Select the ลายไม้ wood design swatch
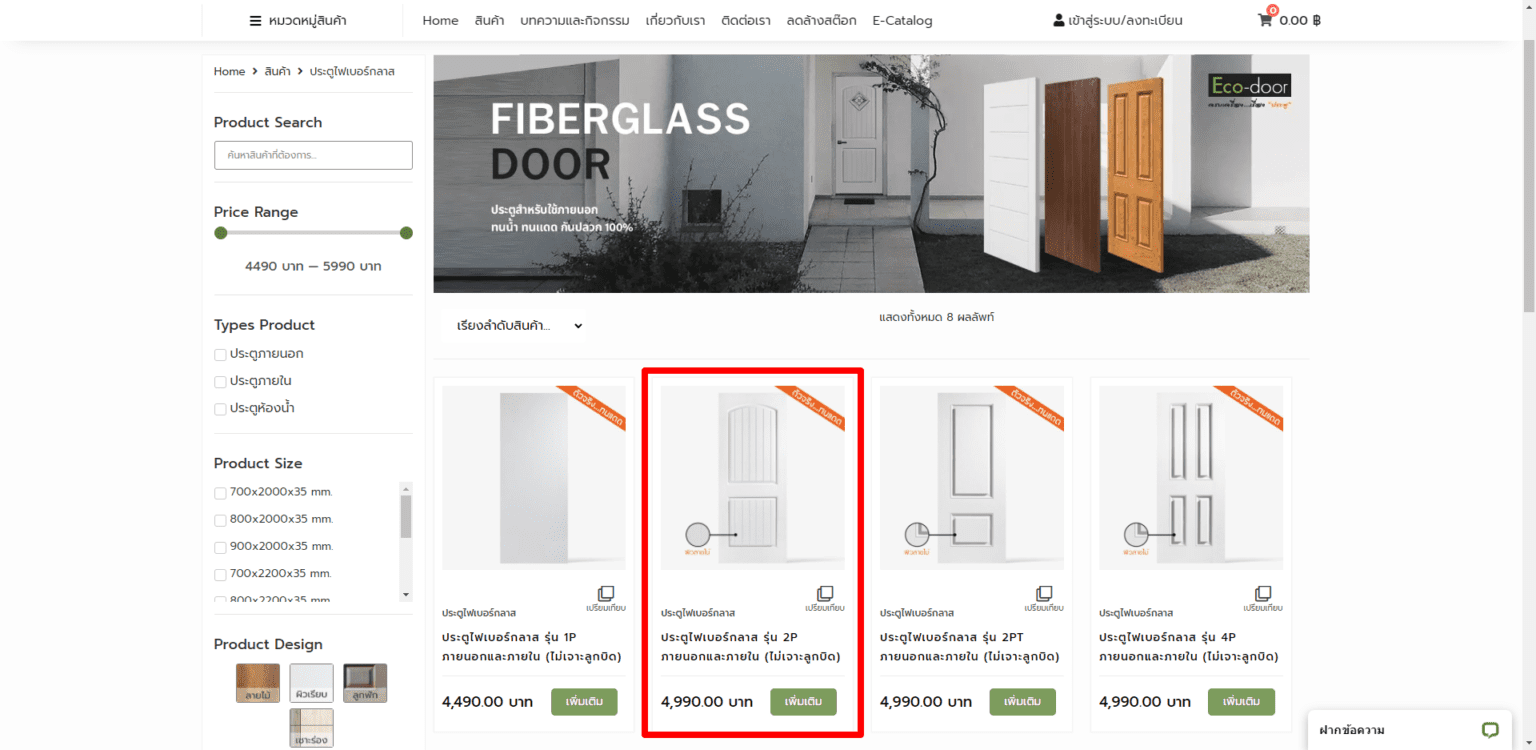The image size is (1536, 750). tap(258, 683)
